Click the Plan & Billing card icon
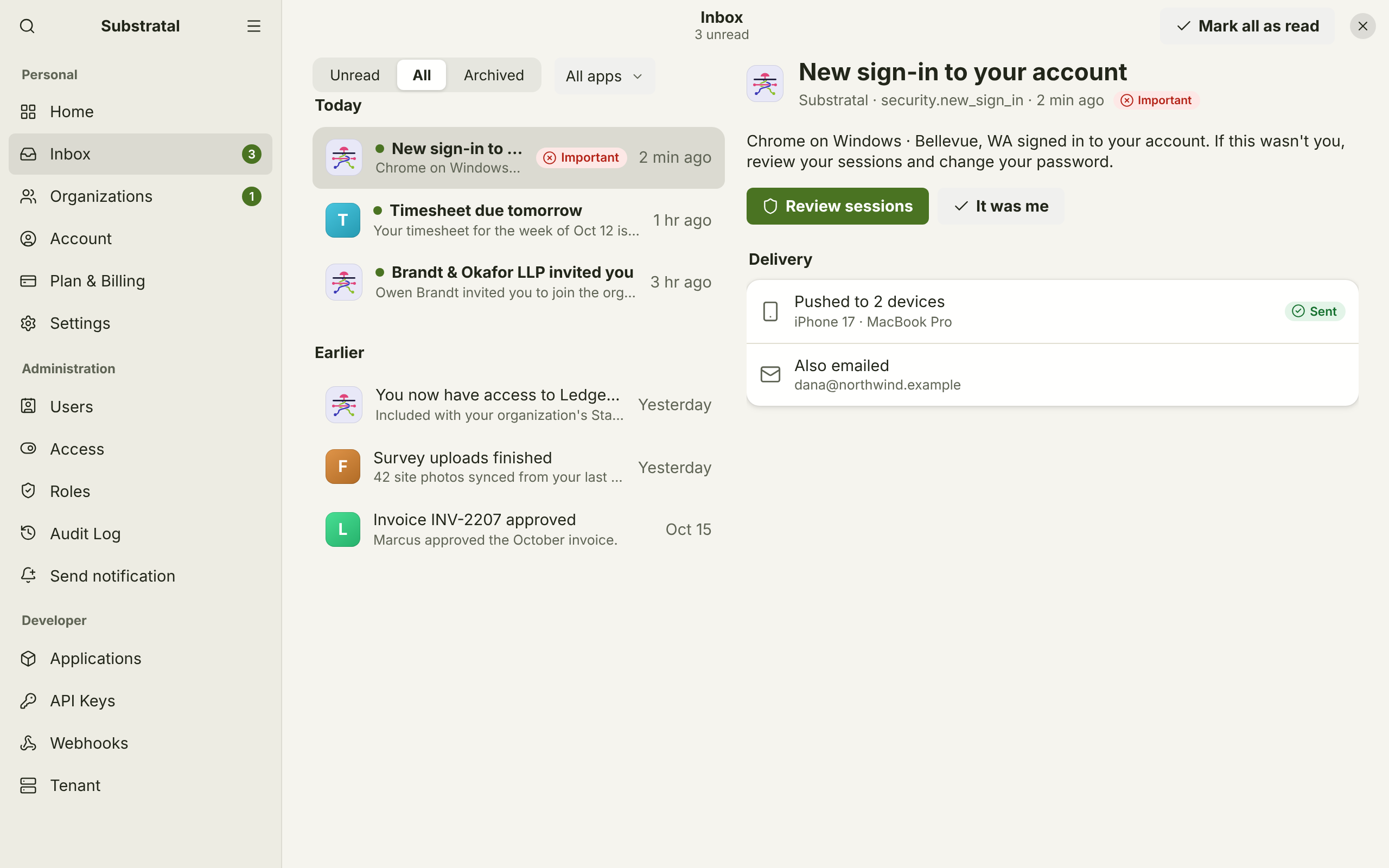The image size is (1389, 868). [28, 280]
